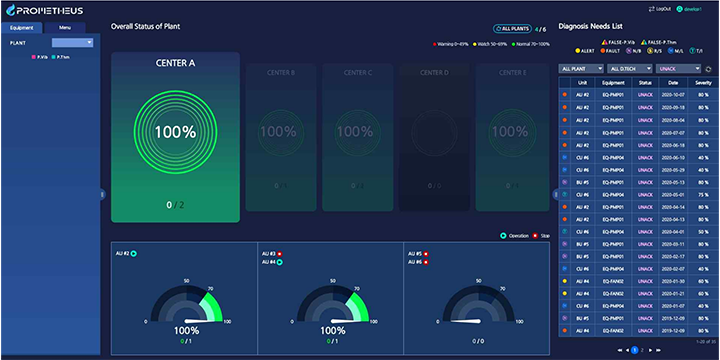Screen dimensions: 720x360
Task: Select the Equipment tab
Action: point(22,28)
